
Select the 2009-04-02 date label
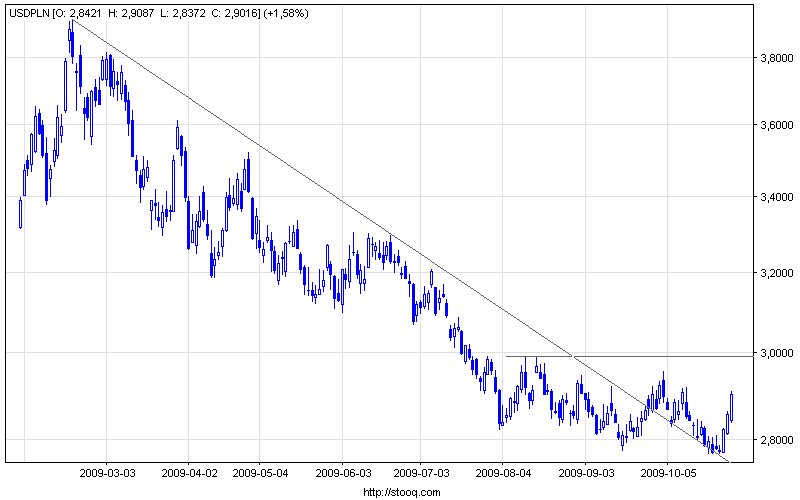coord(189,473)
